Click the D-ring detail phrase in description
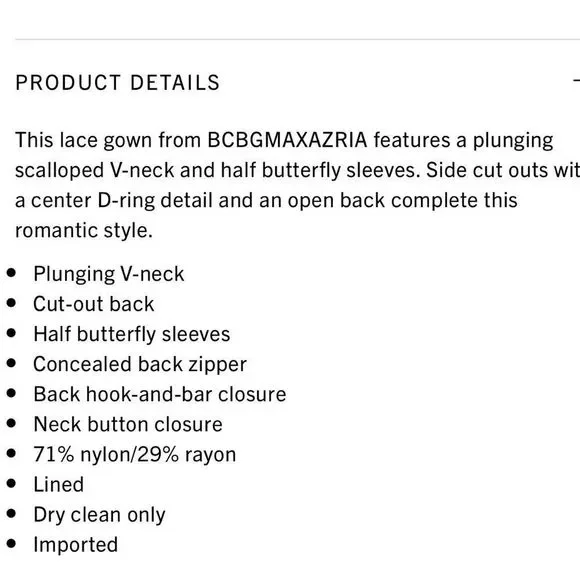 (x=155, y=201)
